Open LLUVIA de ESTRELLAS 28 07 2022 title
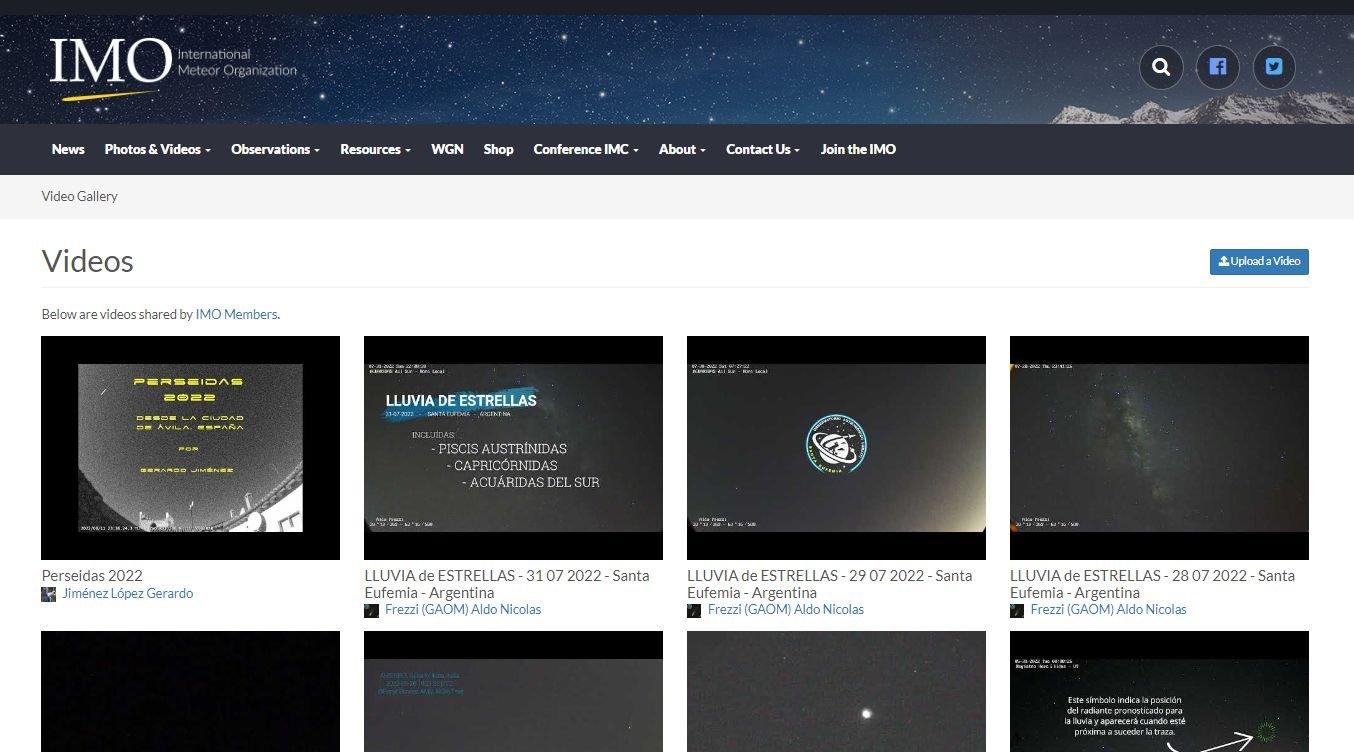Viewport: 1354px width, 752px height. tap(1153, 584)
